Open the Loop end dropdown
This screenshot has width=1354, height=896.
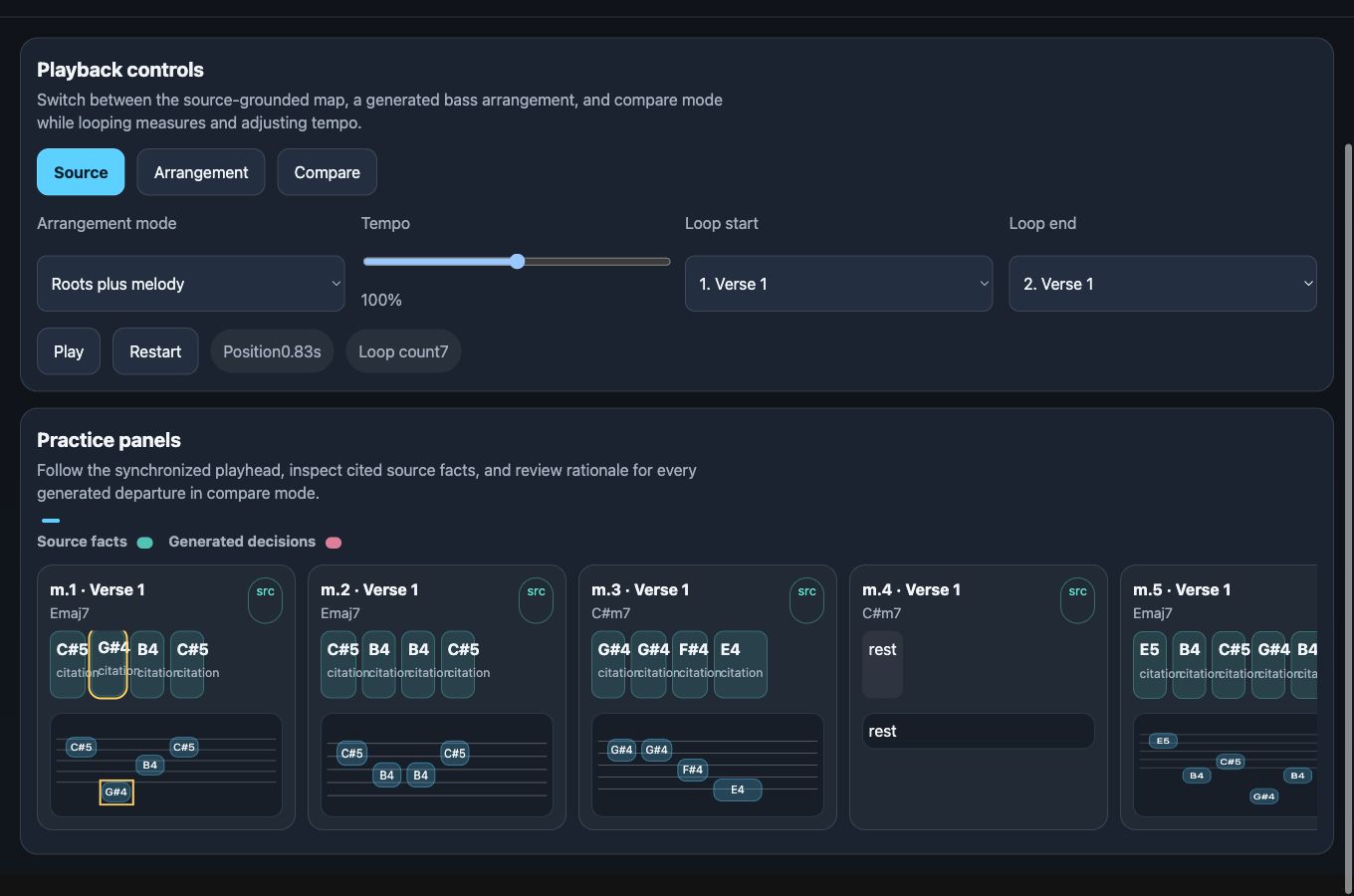(x=1163, y=284)
